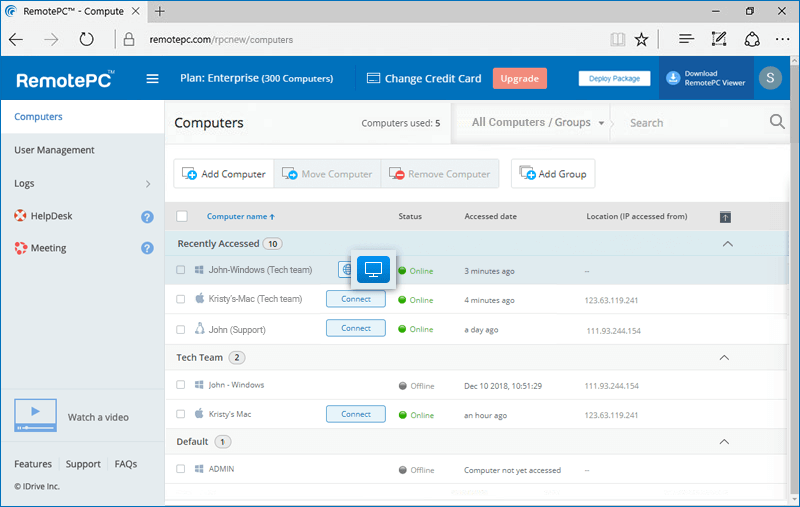
Task: Click the browser forward arrow
Action: (x=51, y=39)
